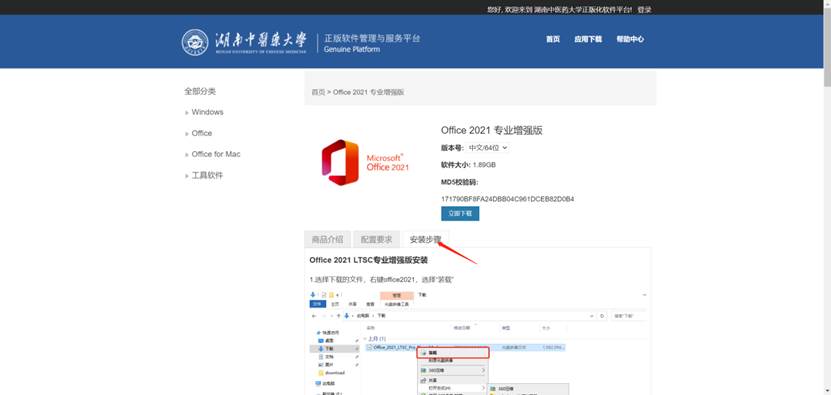This screenshot has width=831, height=395.
Task: Click the Office 2021 专业增强版 product title
Action: pyautogui.click(x=491, y=130)
